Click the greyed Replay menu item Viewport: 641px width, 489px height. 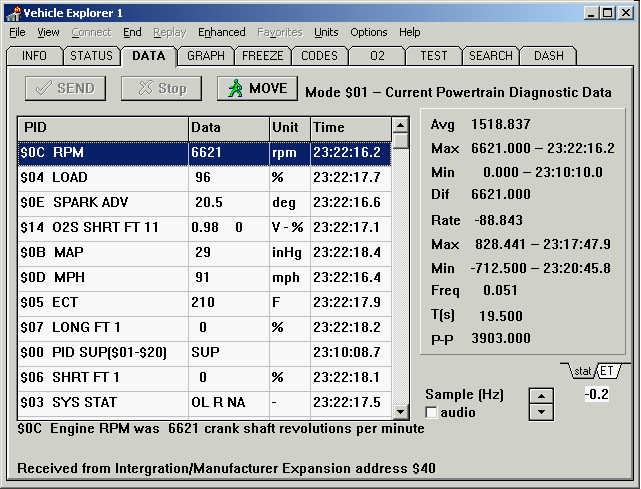[x=170, y=32]
